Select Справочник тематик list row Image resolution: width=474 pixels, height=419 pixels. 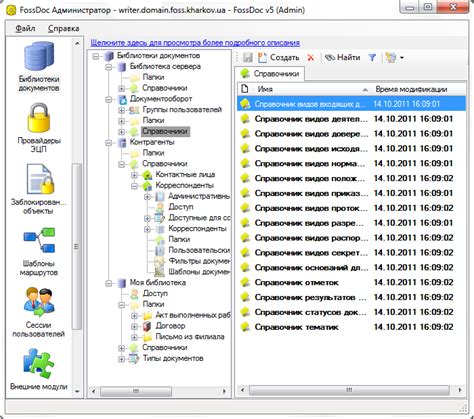click(x=351, y=327)
